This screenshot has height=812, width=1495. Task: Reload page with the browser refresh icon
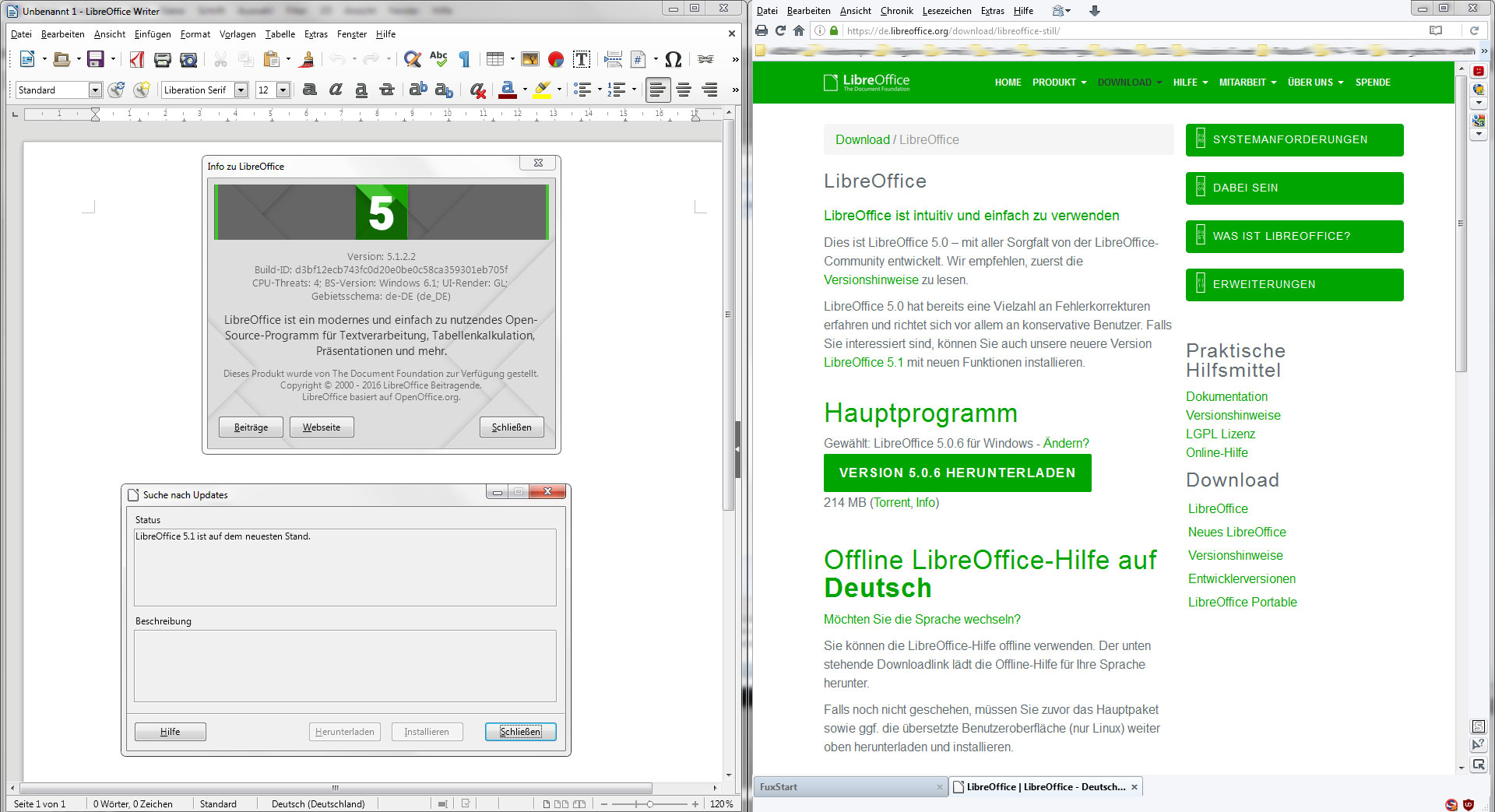pos(780,31)
